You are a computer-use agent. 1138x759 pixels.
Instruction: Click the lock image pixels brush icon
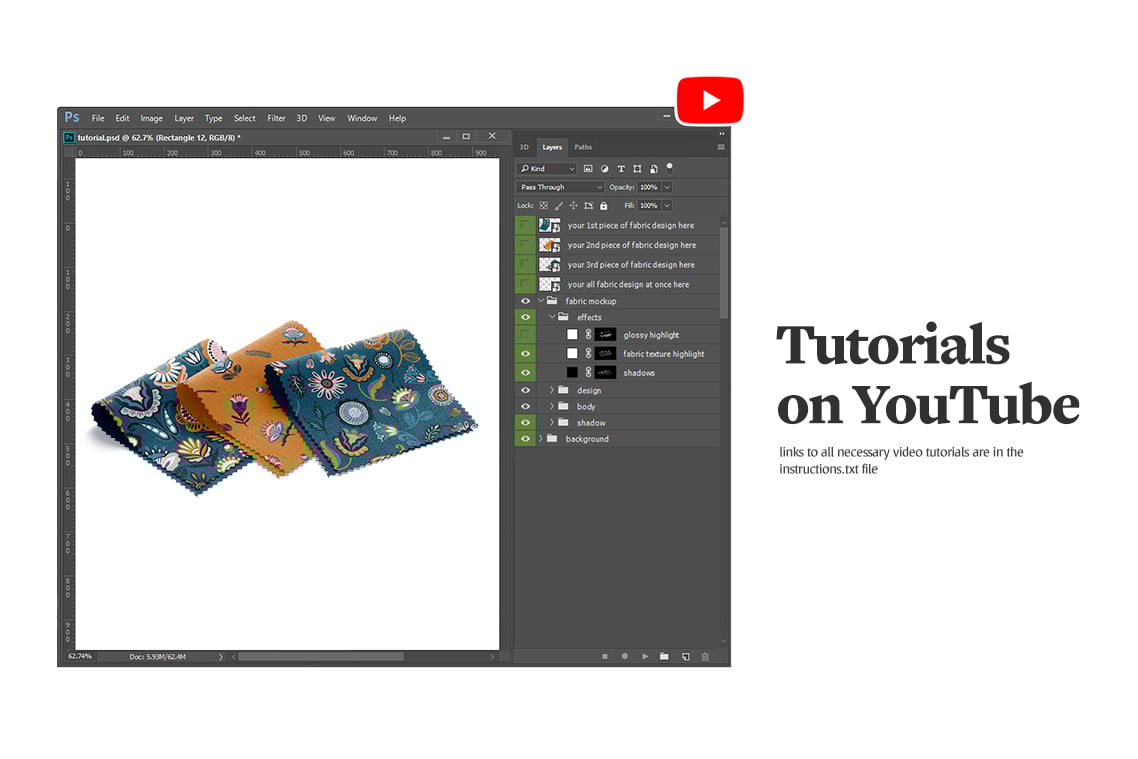click(x=558, y=206)
